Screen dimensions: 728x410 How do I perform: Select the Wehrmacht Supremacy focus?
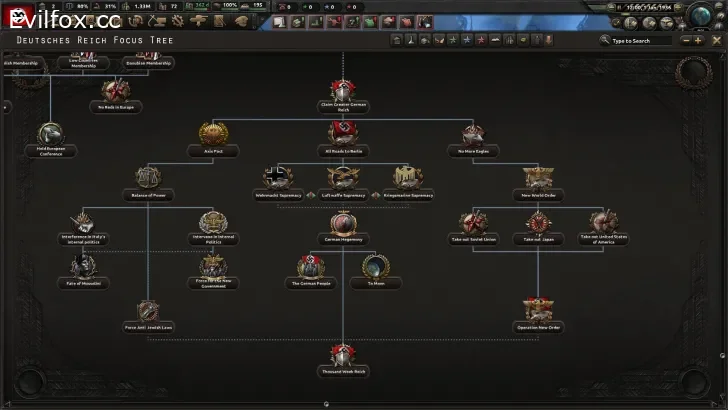click(x=277, y=179)
